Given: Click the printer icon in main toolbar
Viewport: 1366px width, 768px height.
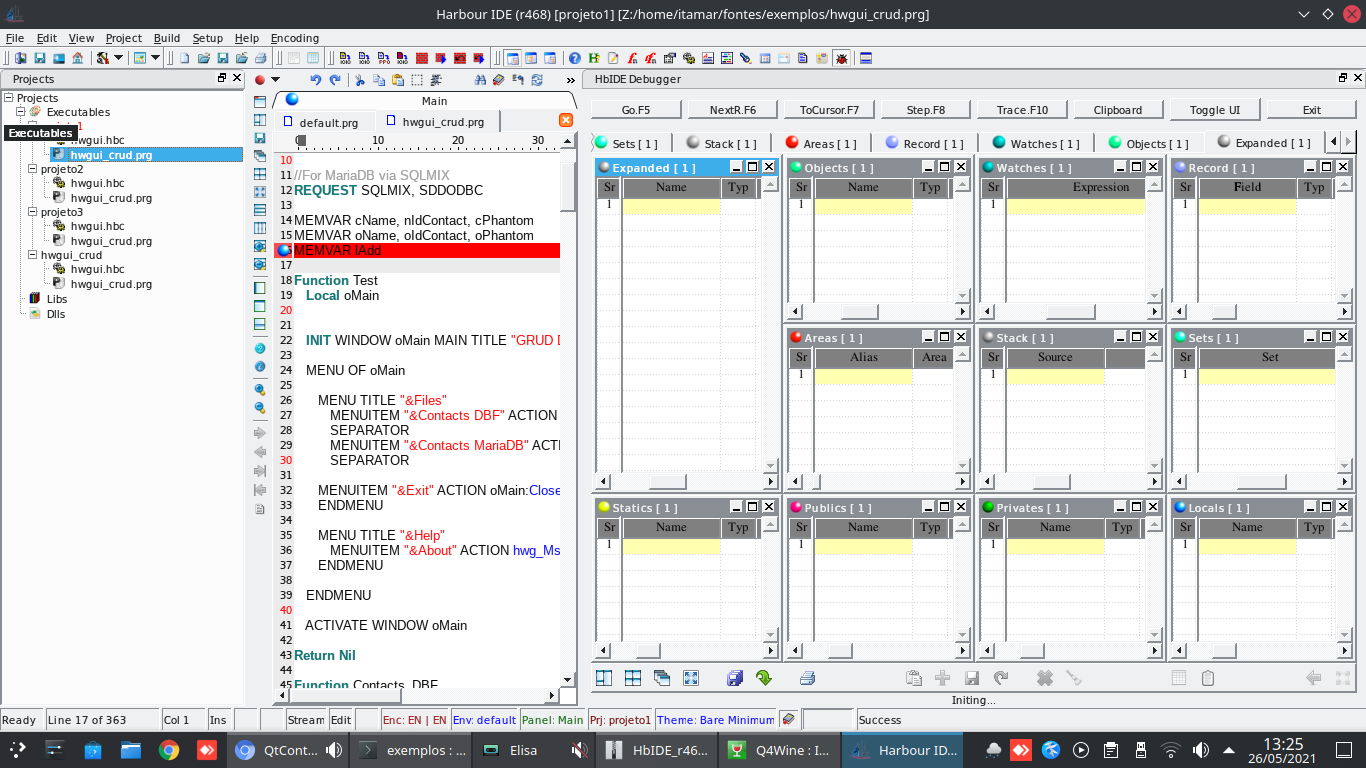Looking at the screenshot, I should pyautogui.click(x=260, y=58).
